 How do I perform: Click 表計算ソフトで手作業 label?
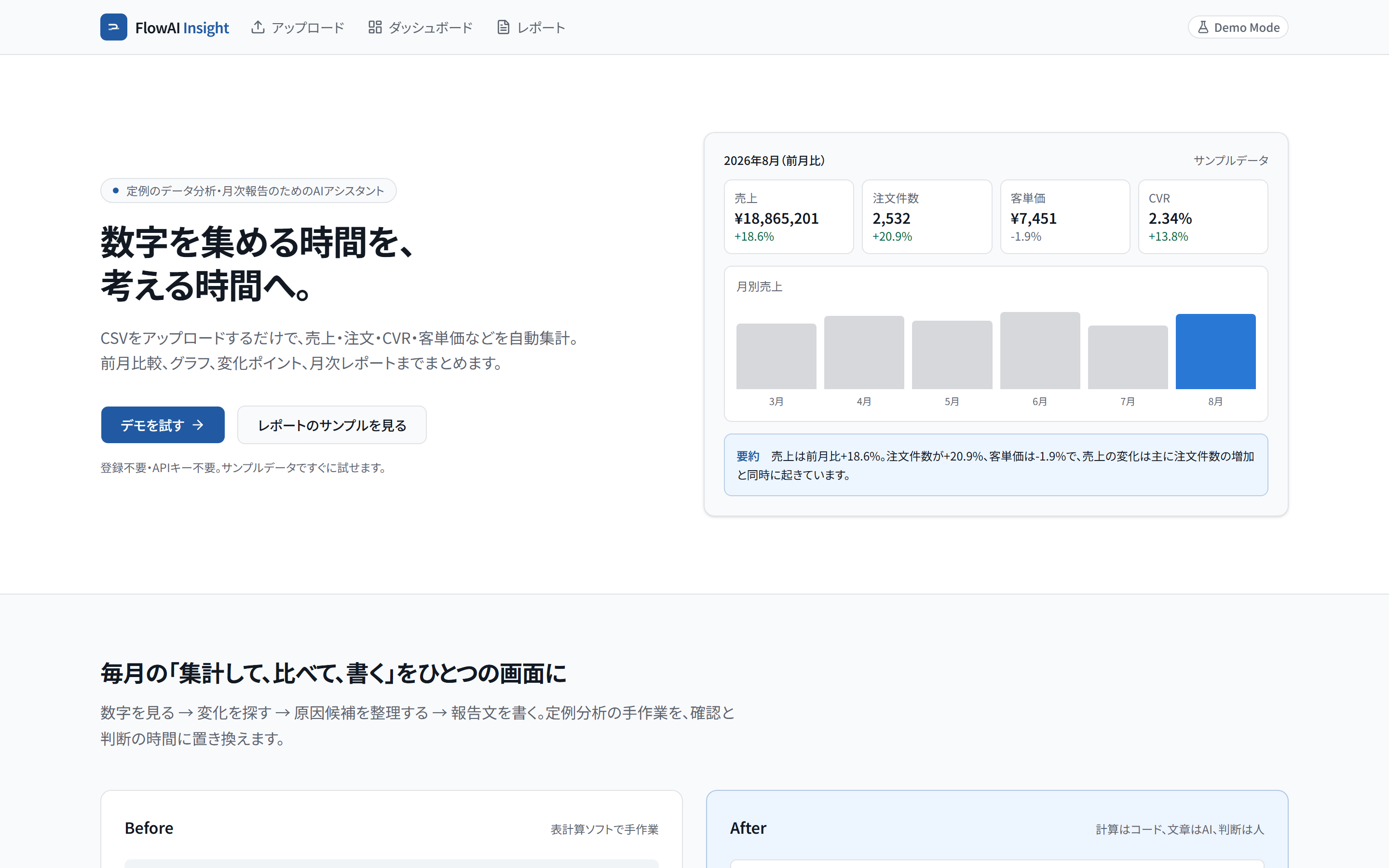(604, 829)
